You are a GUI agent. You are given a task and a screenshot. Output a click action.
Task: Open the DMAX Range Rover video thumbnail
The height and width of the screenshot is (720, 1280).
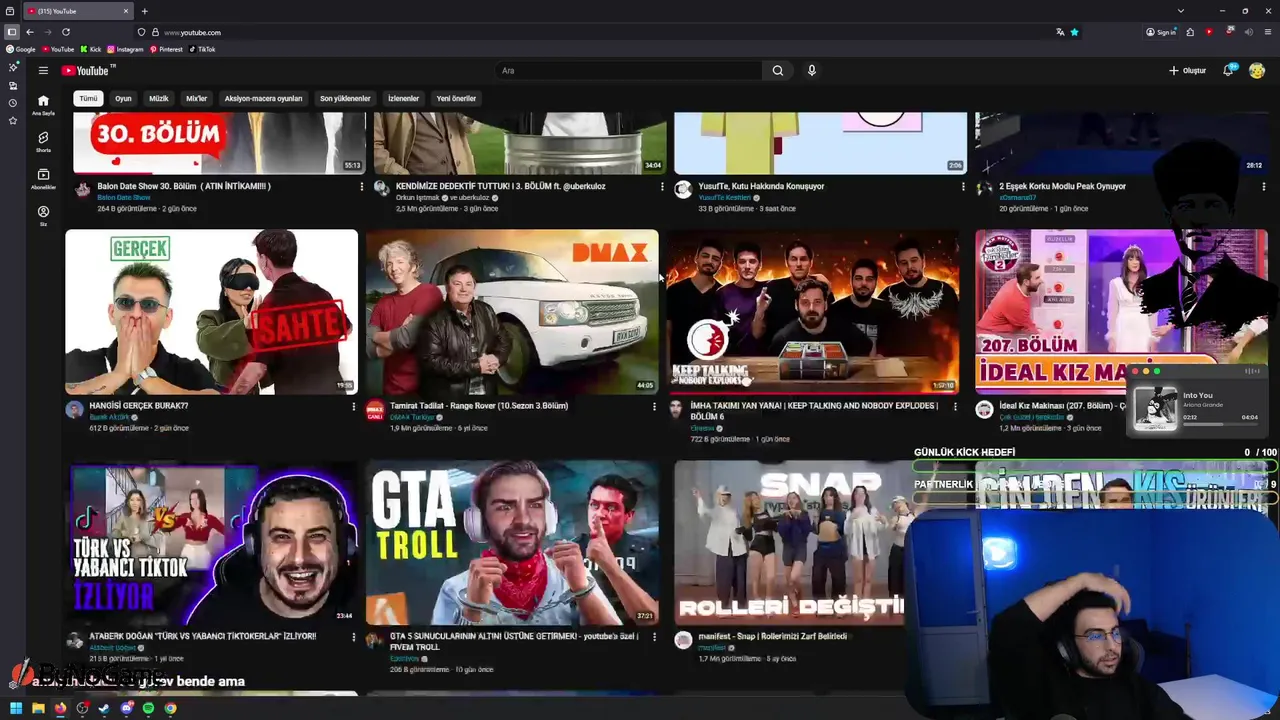[x=512, y=312]
